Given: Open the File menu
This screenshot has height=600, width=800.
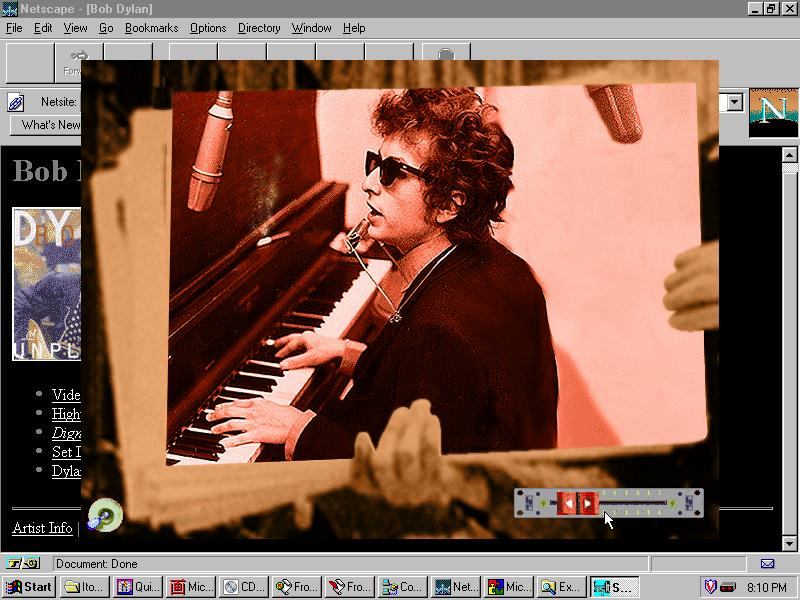Looking at the screenshot, I should [14, 28].
